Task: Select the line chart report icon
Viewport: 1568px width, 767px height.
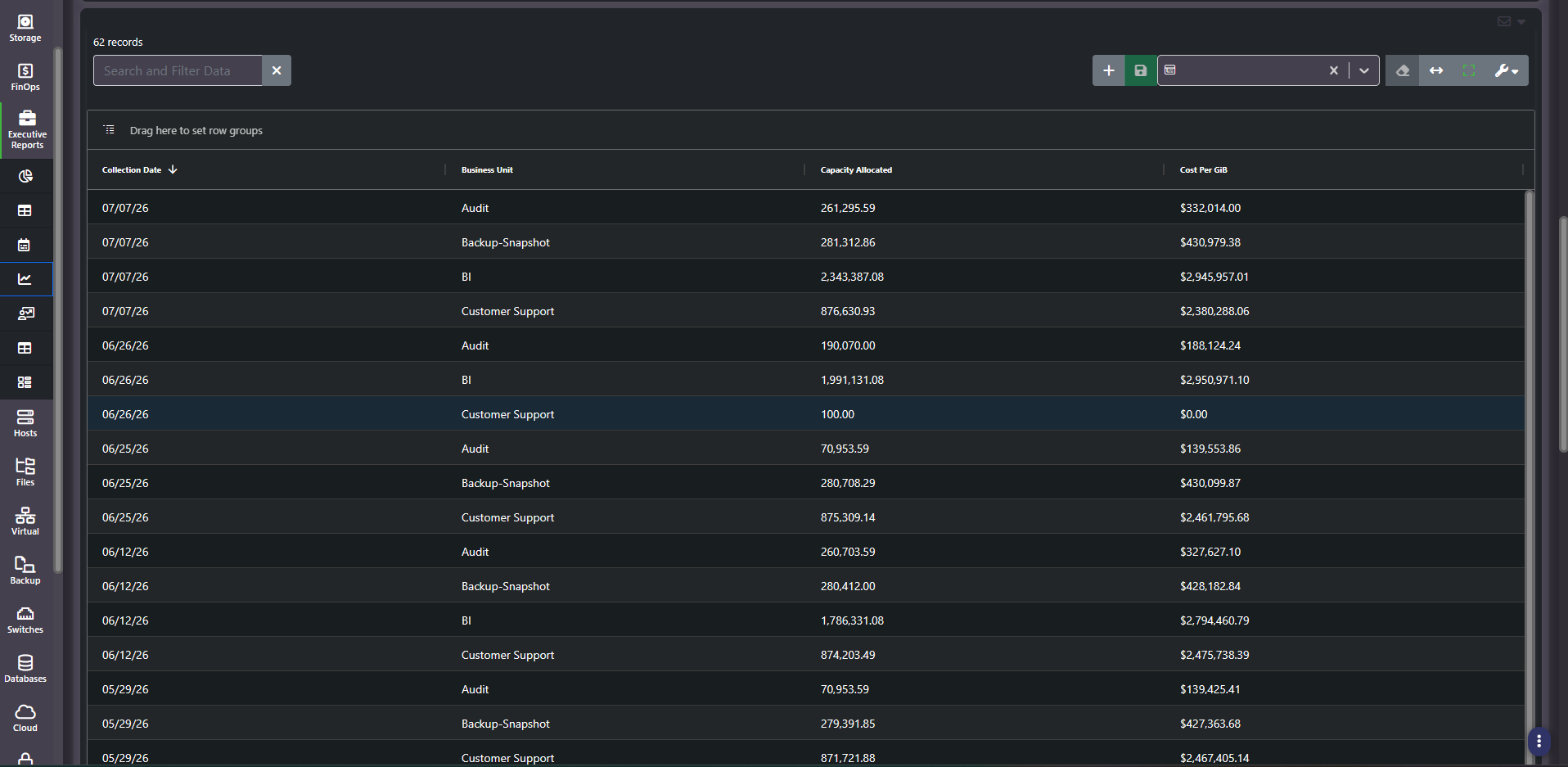Action: (x=25, y=279)
